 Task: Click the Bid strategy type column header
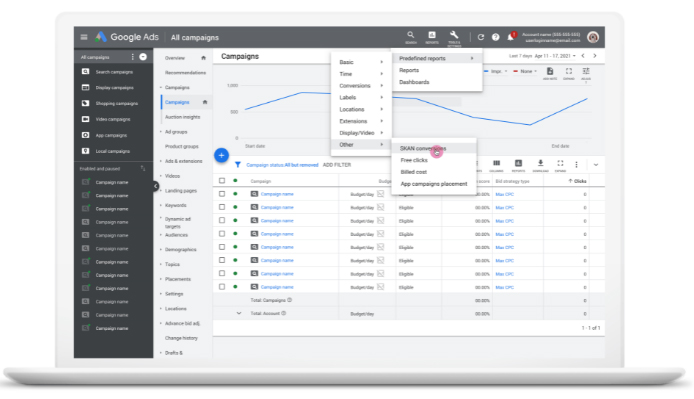(x=513, y=181)
